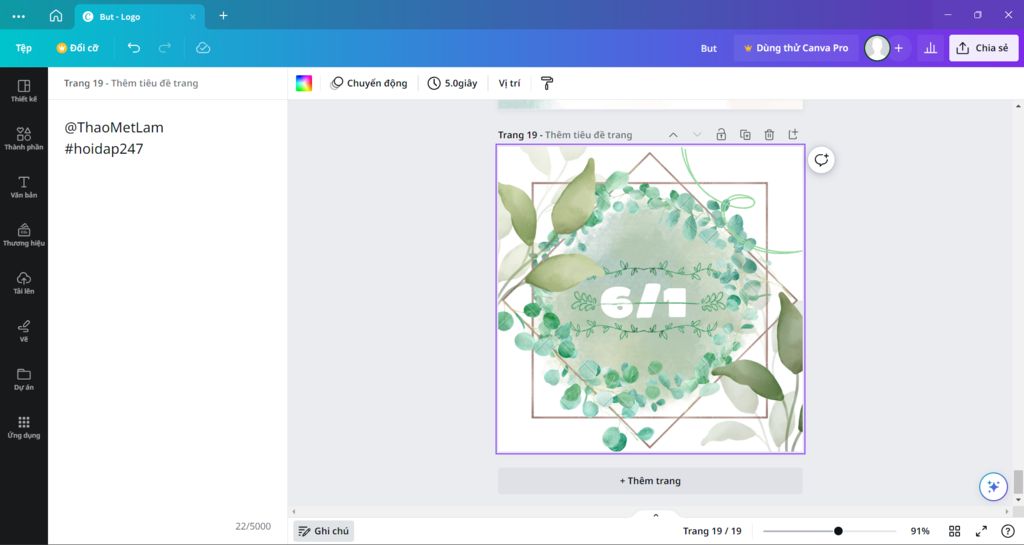This screenshot has width=1024, height=545.
Task: Click the note text #hoidap247
Action: coord(103,149)
